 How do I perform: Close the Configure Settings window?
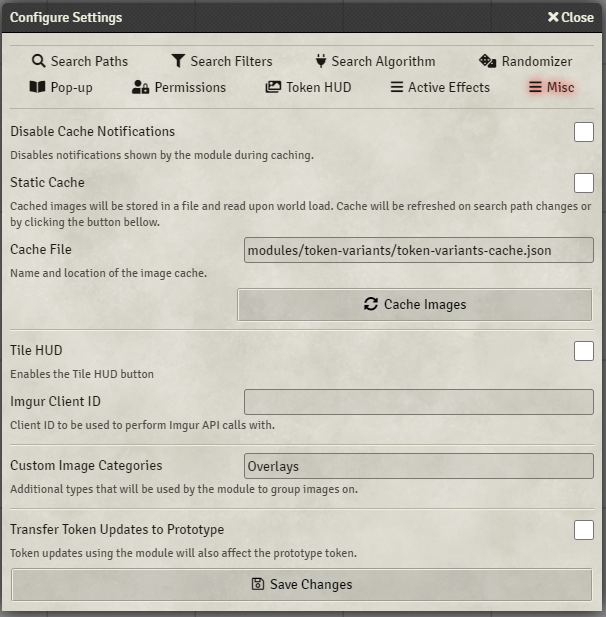pyautogui.click(x=571, y=17)
